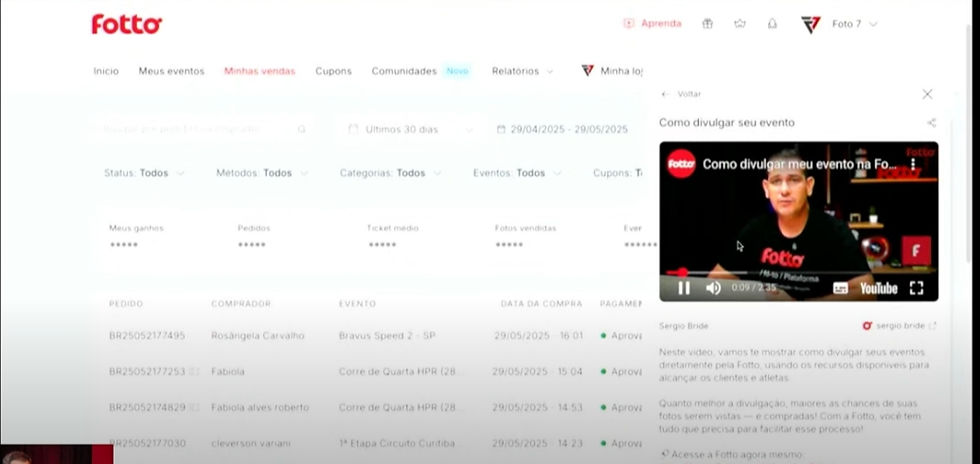
Task: Go to Inicio tab
Action: pos(106,71)
